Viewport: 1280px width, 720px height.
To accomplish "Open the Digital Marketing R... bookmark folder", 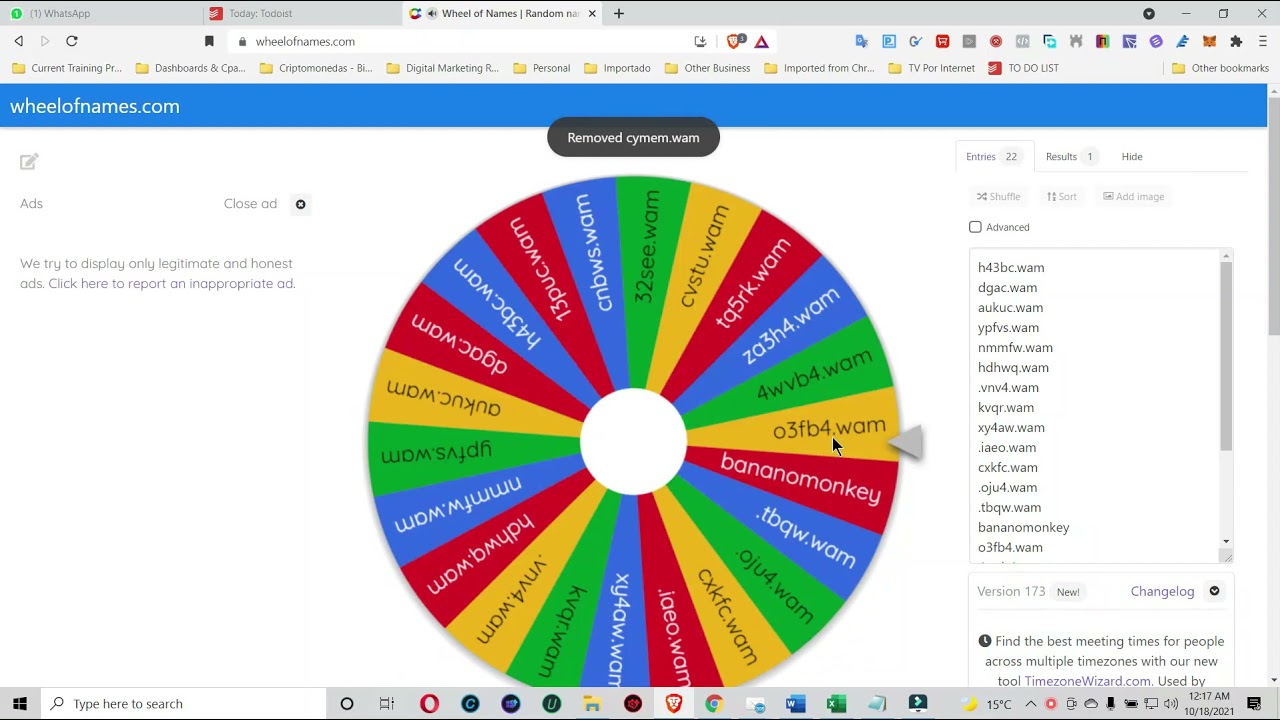I will tap(442, 68).
